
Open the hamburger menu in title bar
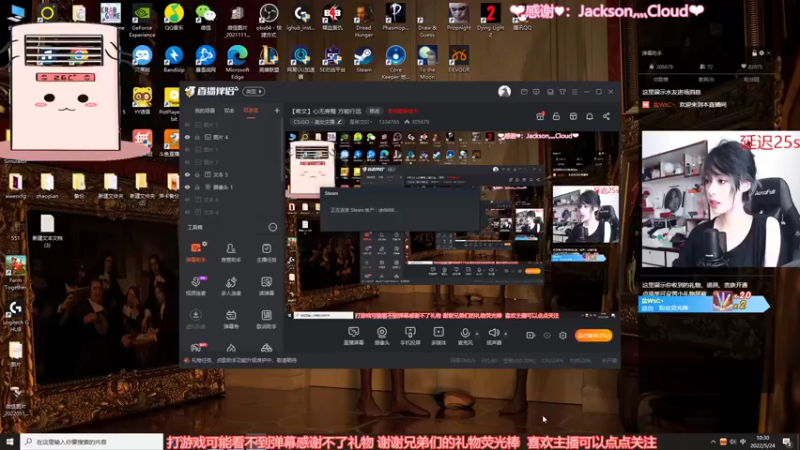click(574, 92)
